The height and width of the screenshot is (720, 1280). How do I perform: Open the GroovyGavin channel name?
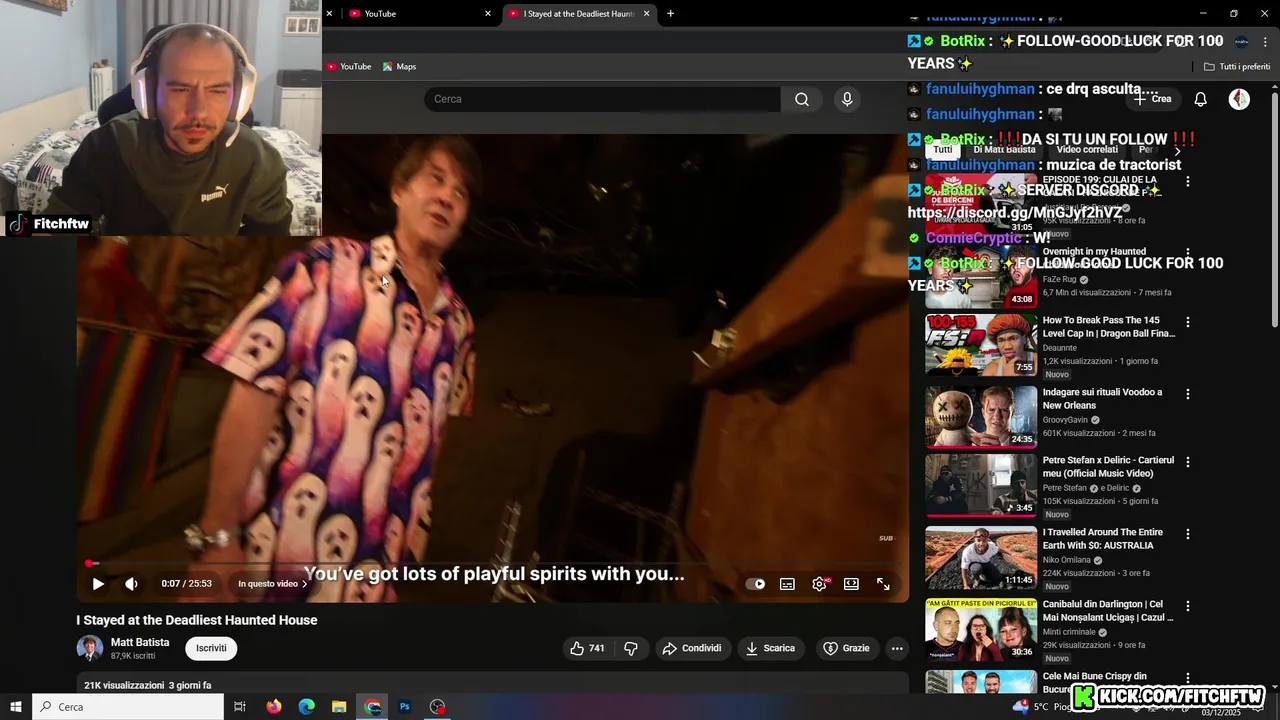[x=1065, y=420]
